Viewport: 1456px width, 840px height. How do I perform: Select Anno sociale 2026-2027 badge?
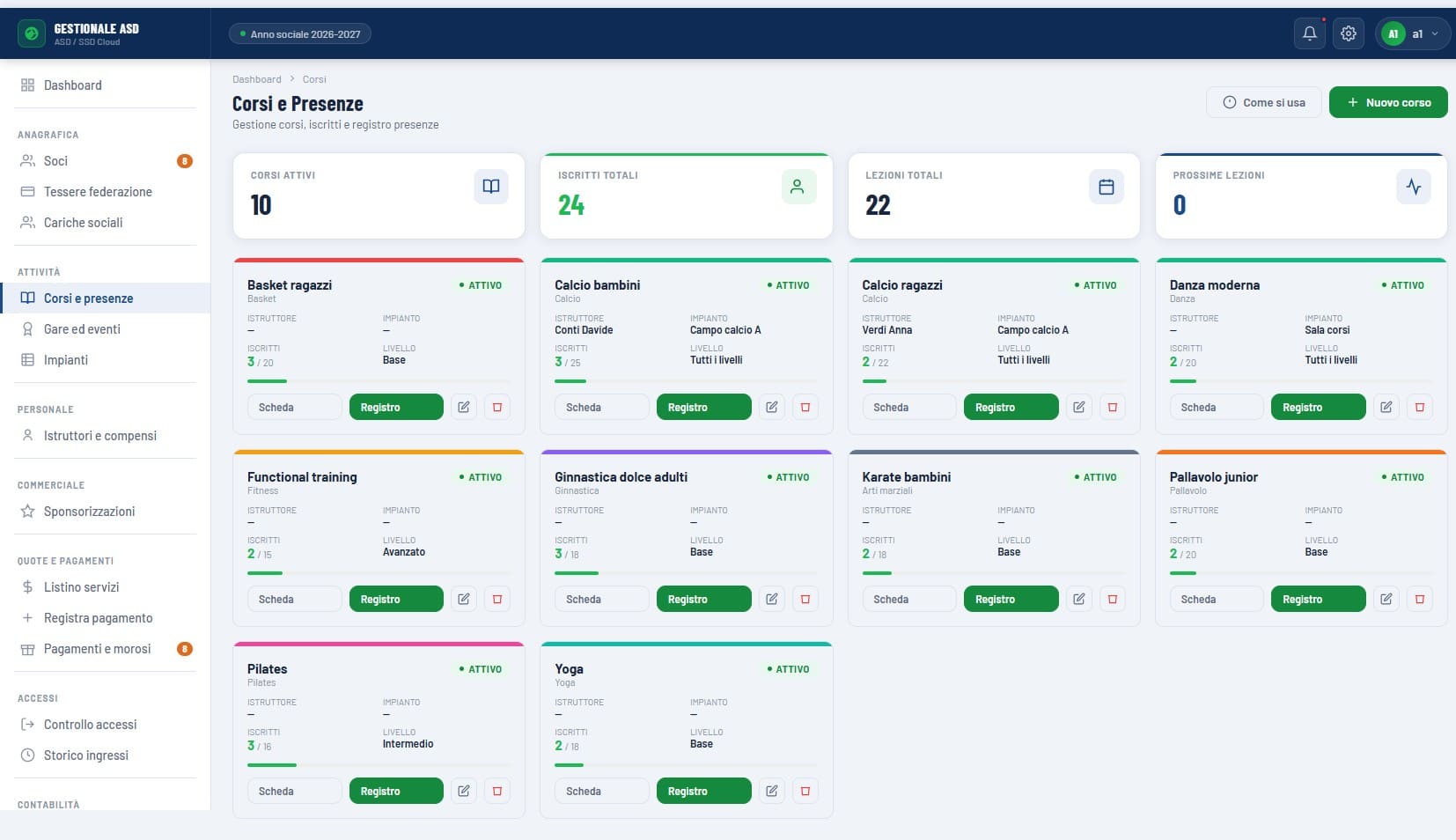(300, 34)
